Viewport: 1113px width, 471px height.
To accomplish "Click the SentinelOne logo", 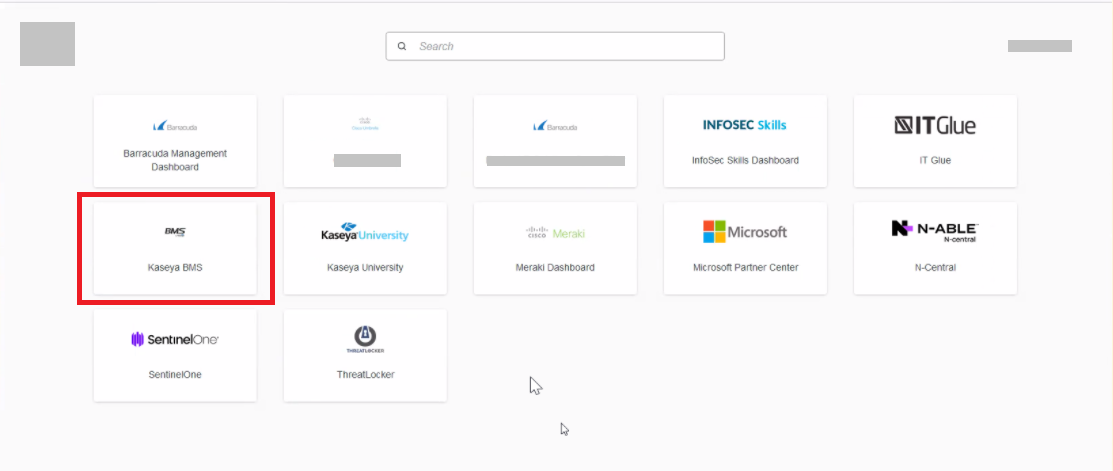I will (175, 340).
